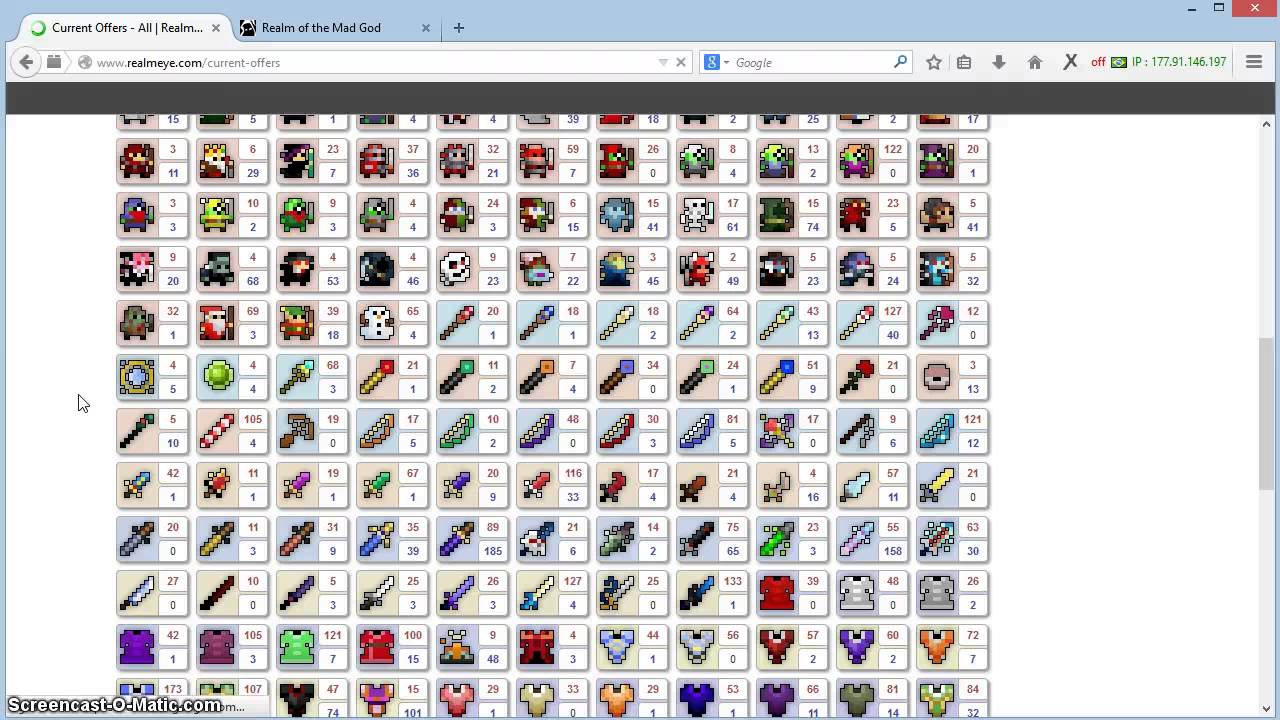Viewport: 1280px width, 720px height.
Task: Bookmark this page with the star icon
Action: [x=933, y=62]
